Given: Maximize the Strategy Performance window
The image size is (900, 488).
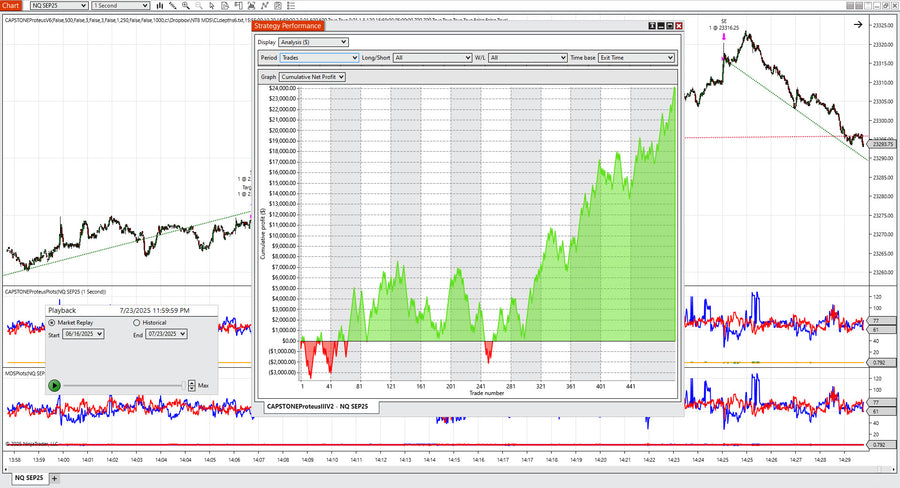Looking at the screenshot, I should coord(670,26).
